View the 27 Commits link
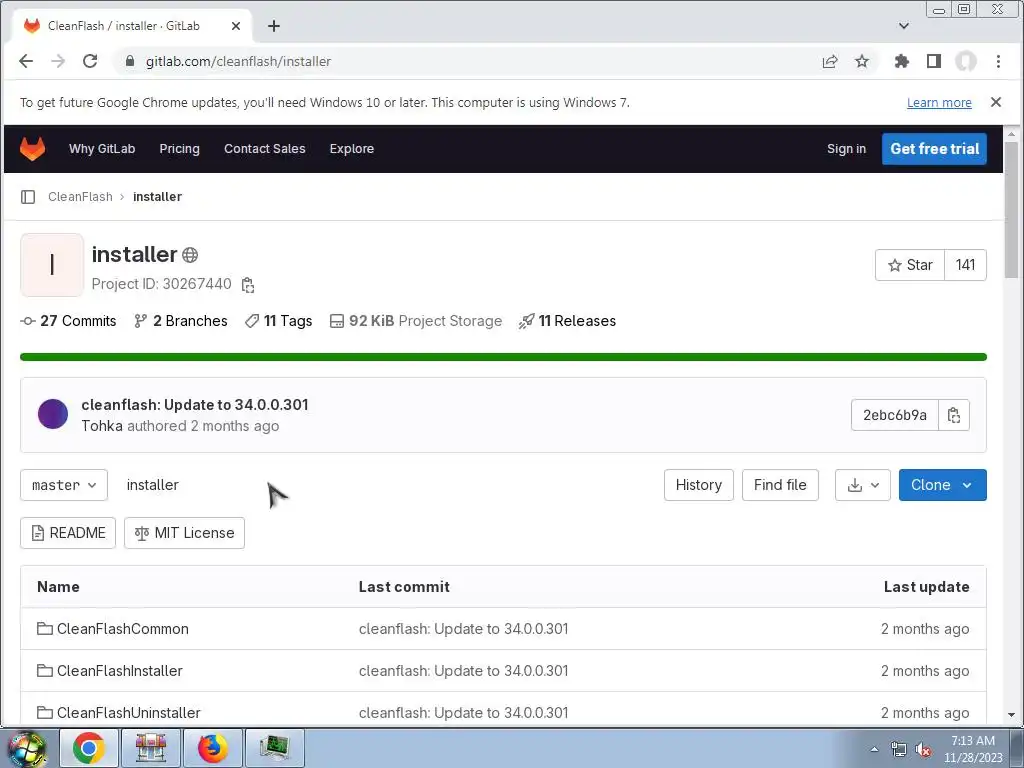This screenshot has height=768, width=1024. 69,321
